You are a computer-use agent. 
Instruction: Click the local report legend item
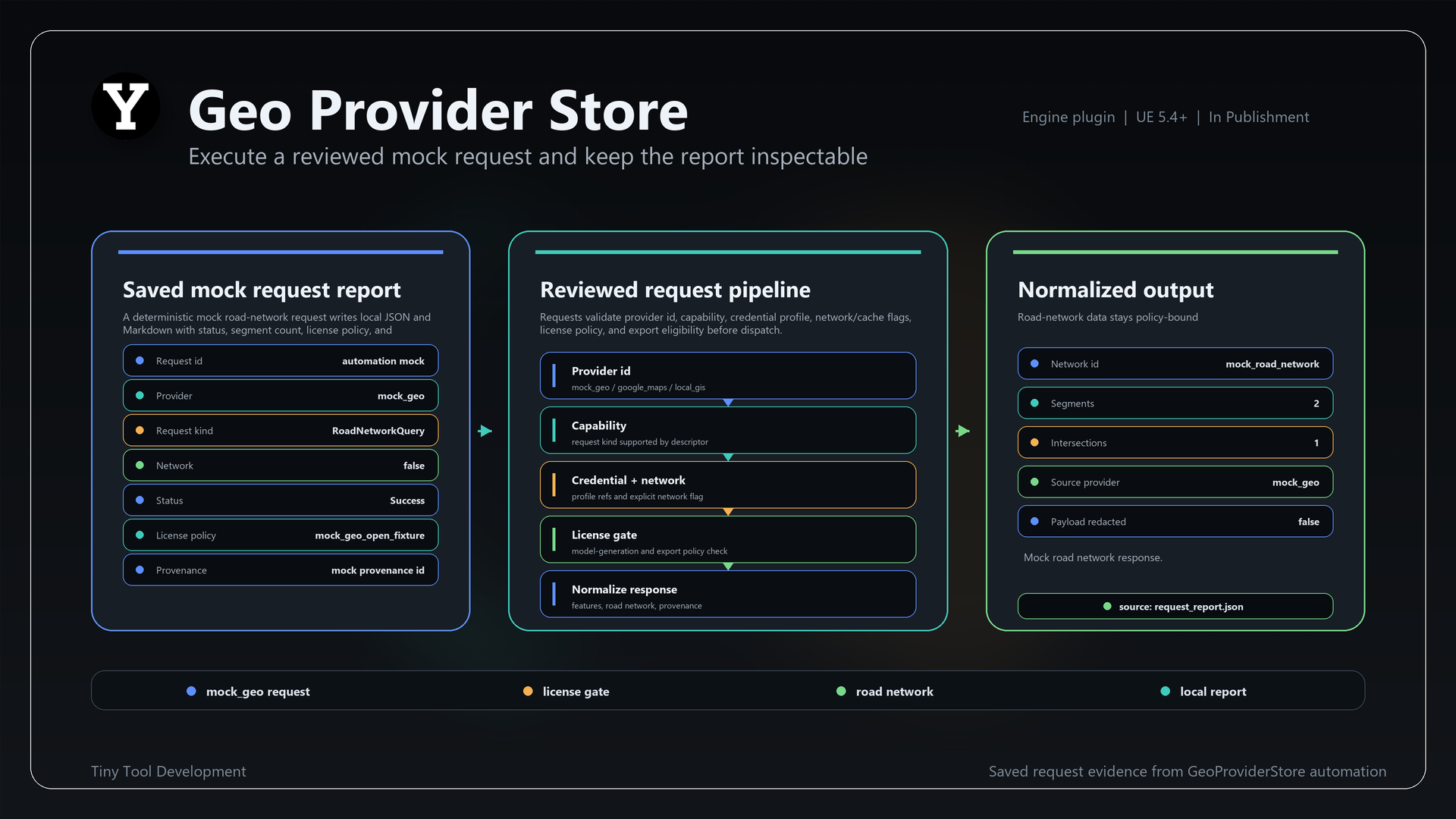1203,692
